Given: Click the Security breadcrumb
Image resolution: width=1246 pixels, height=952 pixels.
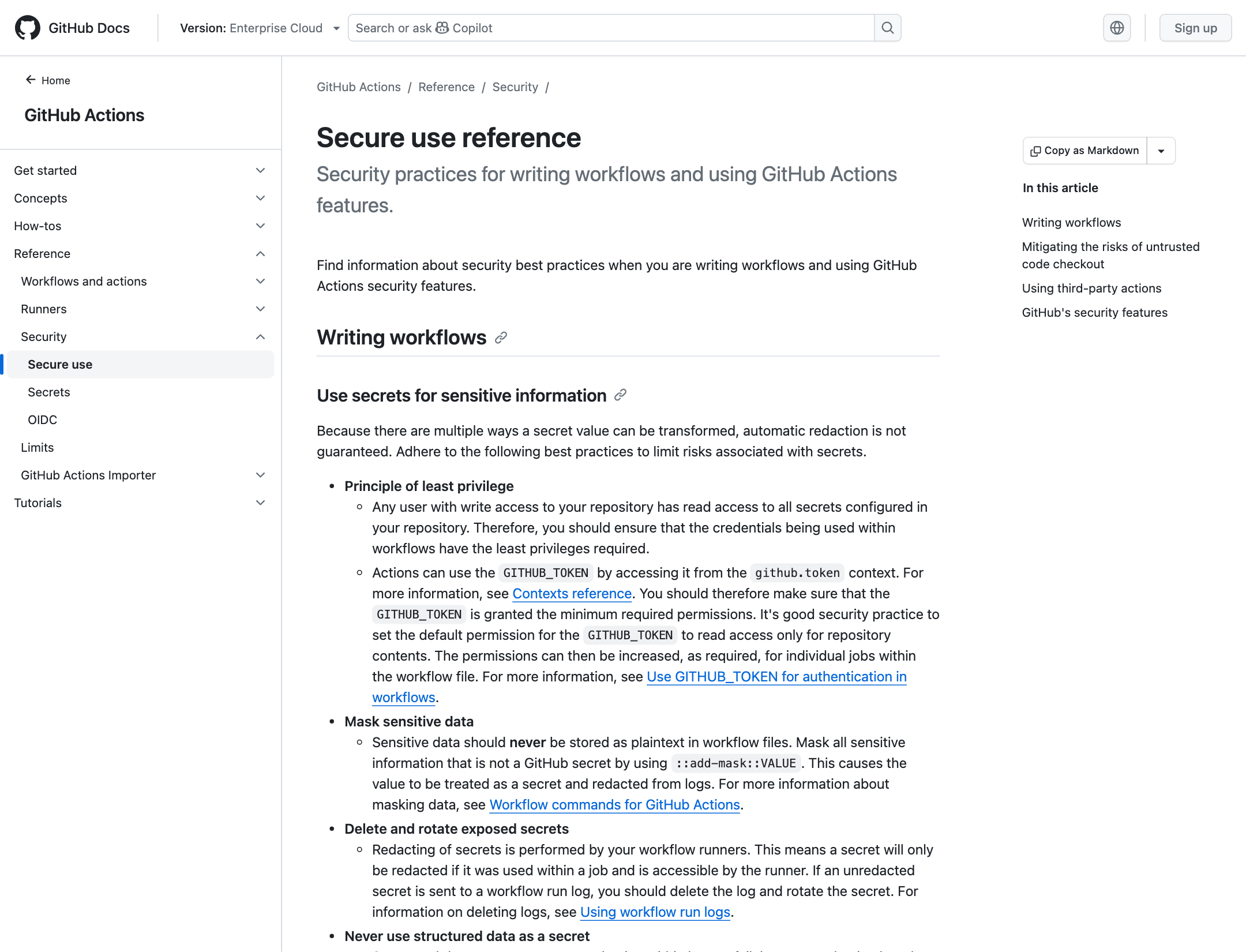Looking at the screenshot, I should [515, 87].
